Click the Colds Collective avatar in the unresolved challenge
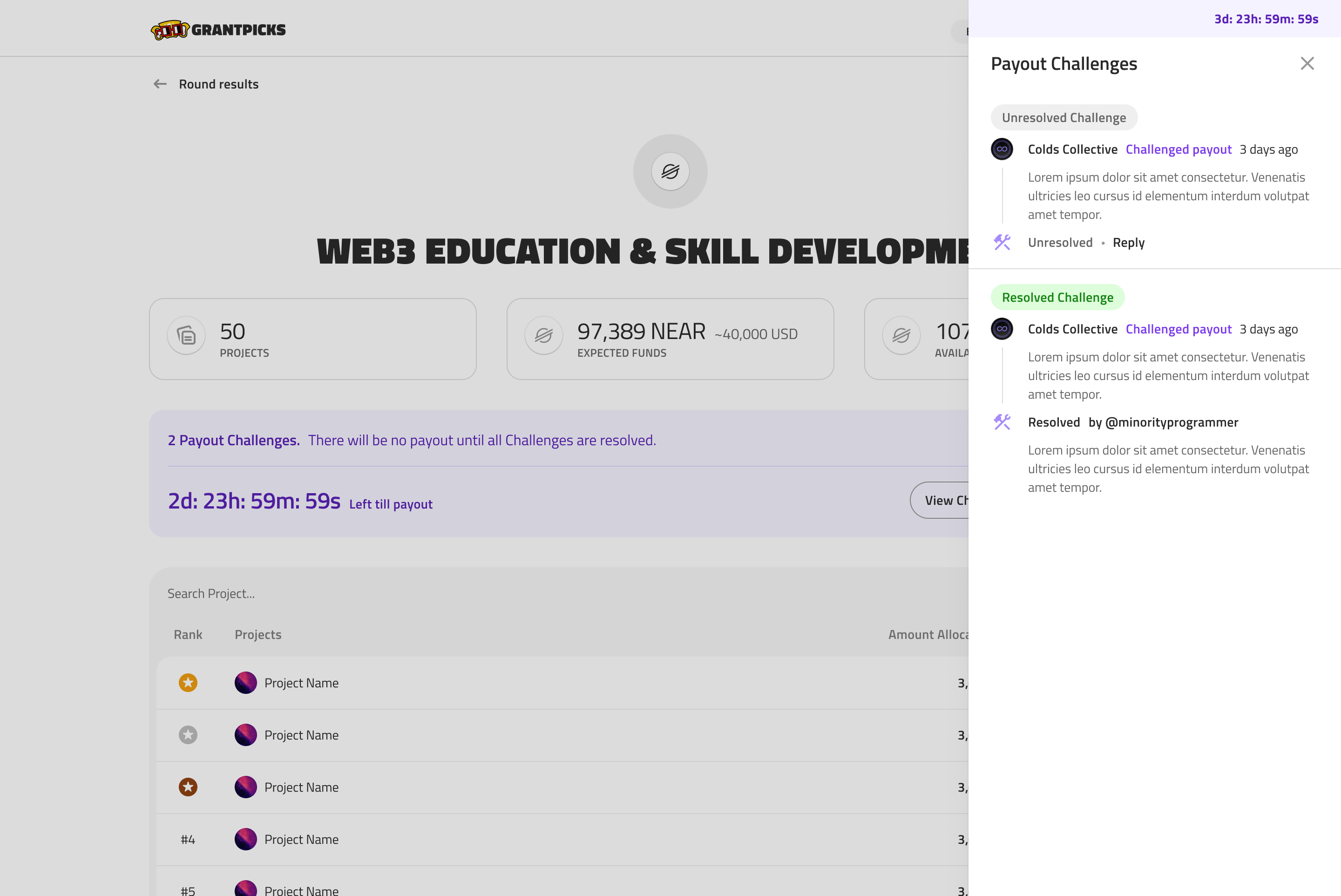Image resolution: width=1341 pixels, height=896 pixels. pyautogui.click(x=1002, y=149)
